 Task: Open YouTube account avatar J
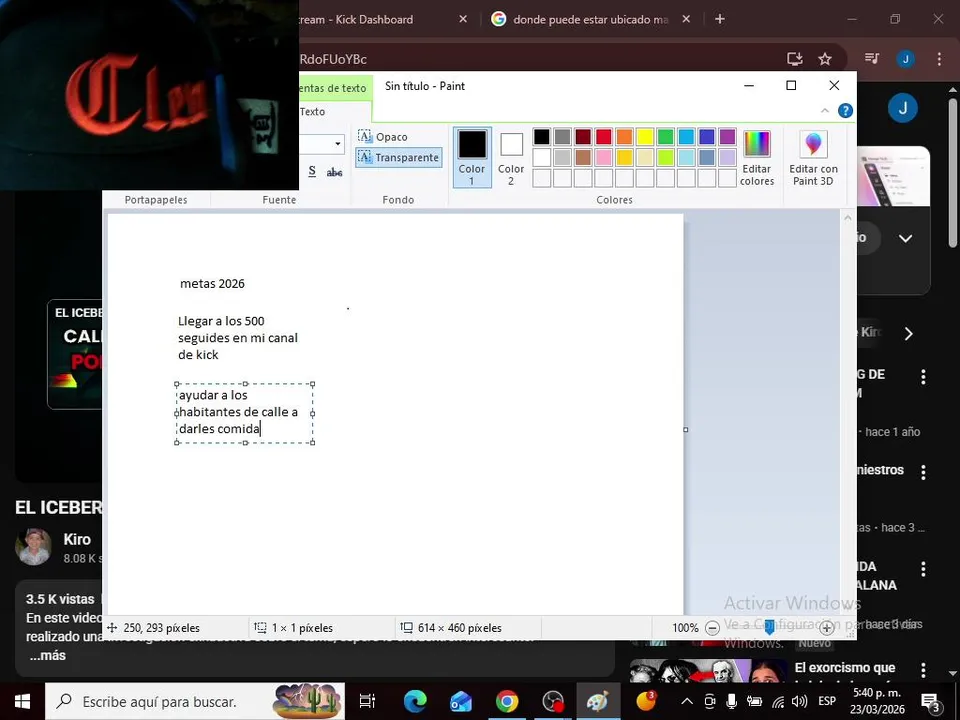(x=902, y=108)
